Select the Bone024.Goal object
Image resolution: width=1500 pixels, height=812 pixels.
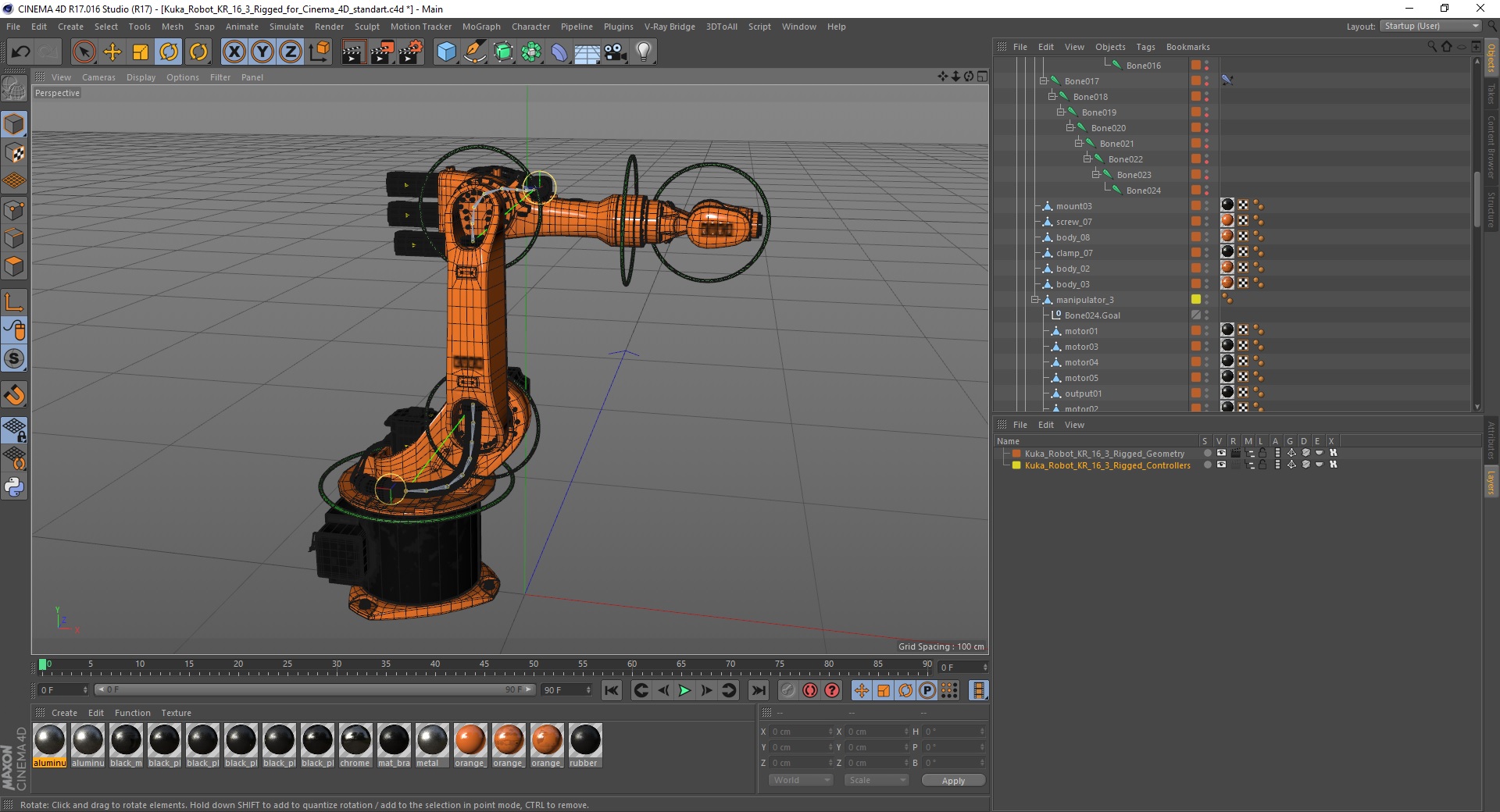click(x=1092, y=315)
